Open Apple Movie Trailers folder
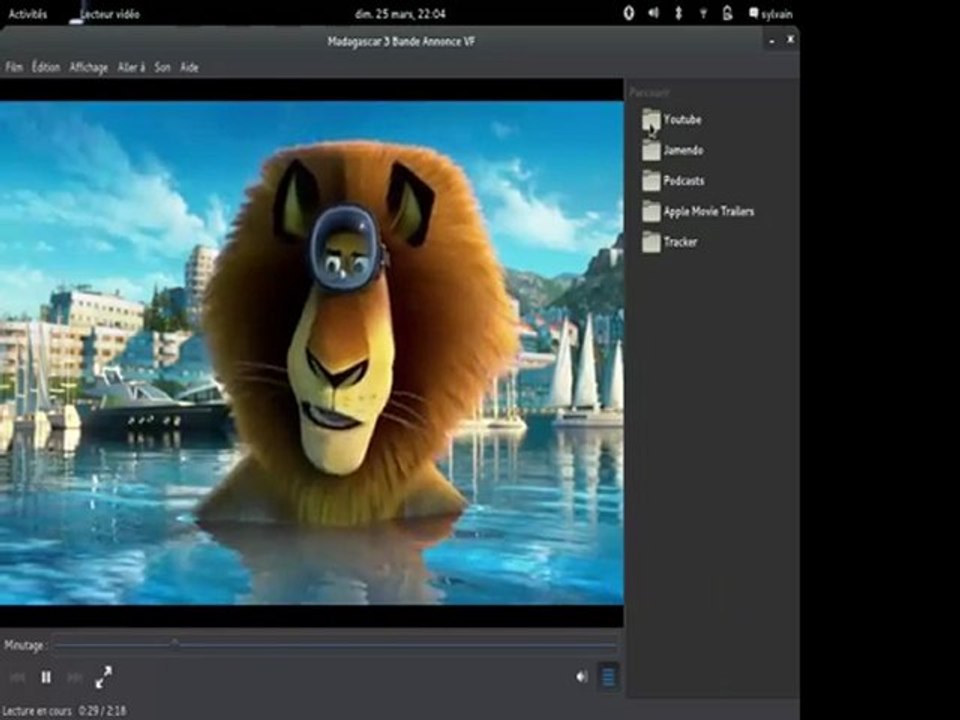The width and height of the screenshot is (960, 720). [x=698, y=211]
